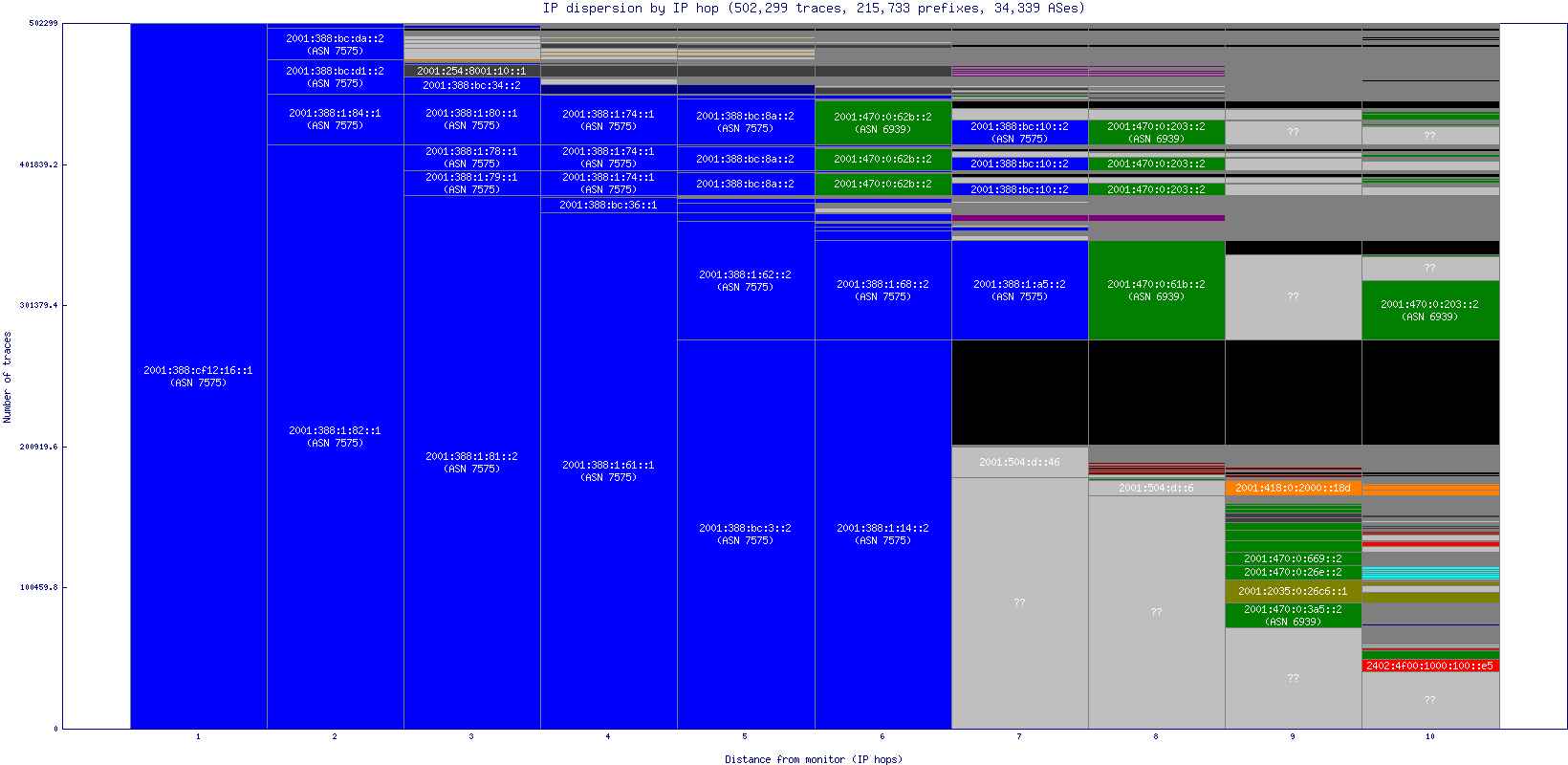The height and width of the screenshot is (765, 1568).
Task: Click the 2001:388:1:84::1 block
Action: coord(336,120)
